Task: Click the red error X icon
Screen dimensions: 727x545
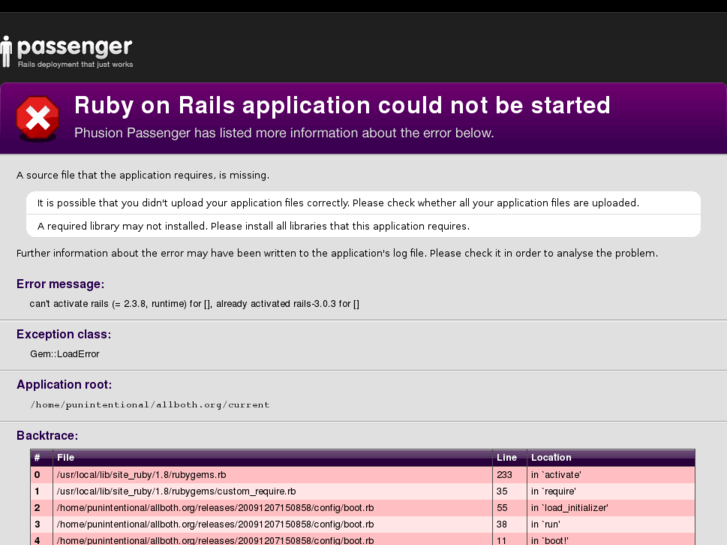Action: pyautogui.click(x=38, y=118)
